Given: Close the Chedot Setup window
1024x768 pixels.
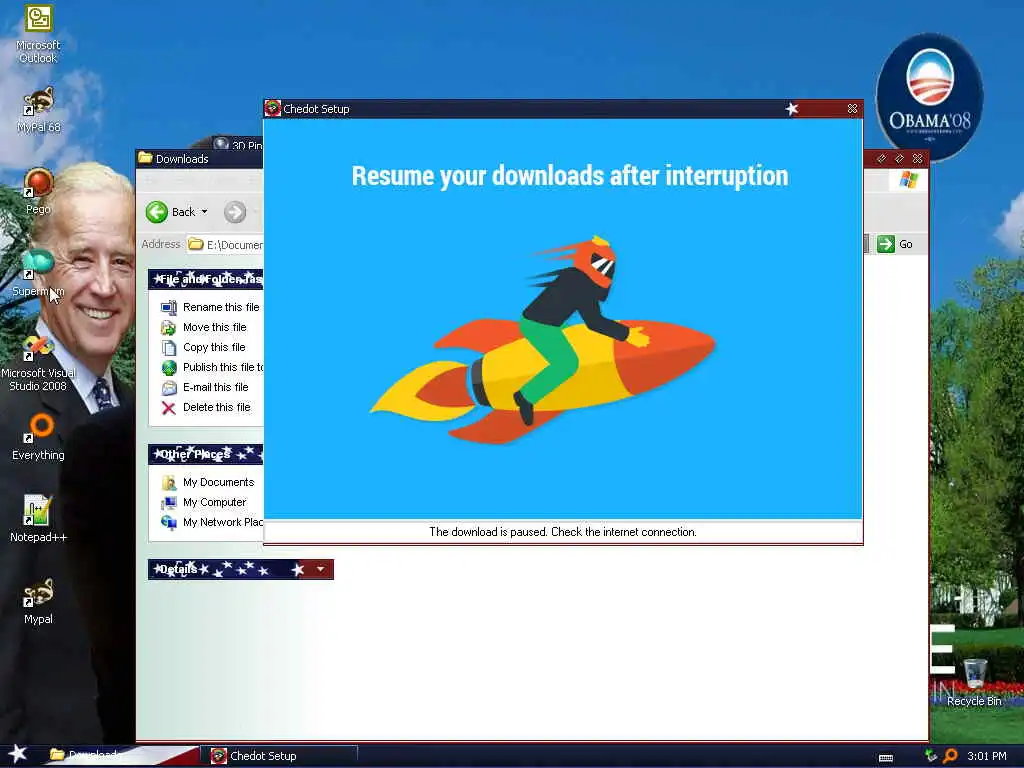Looking at the screenshot, I should [852, 108].
